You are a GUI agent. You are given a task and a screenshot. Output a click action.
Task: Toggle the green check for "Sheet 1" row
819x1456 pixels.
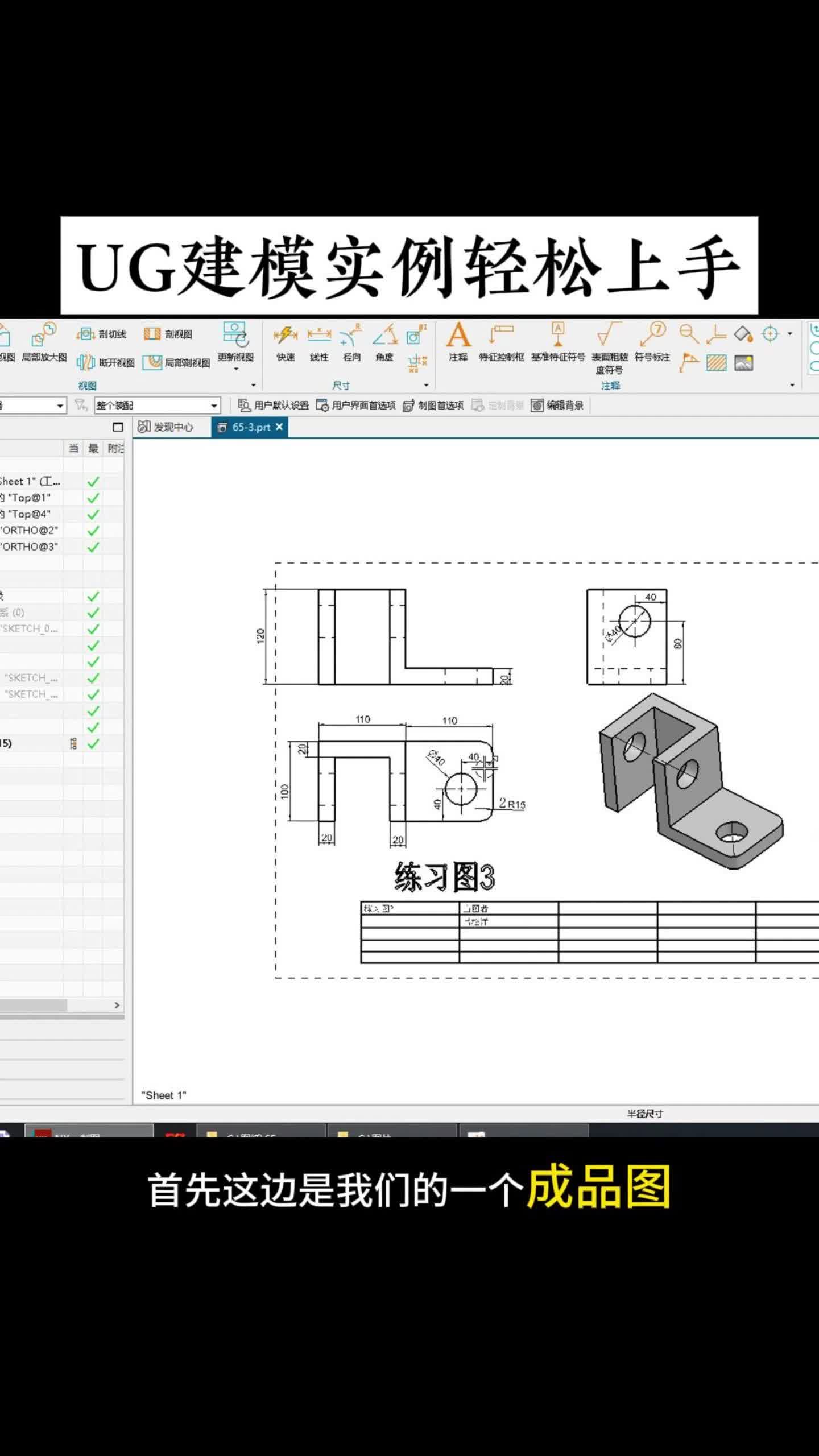click(93, 482)
